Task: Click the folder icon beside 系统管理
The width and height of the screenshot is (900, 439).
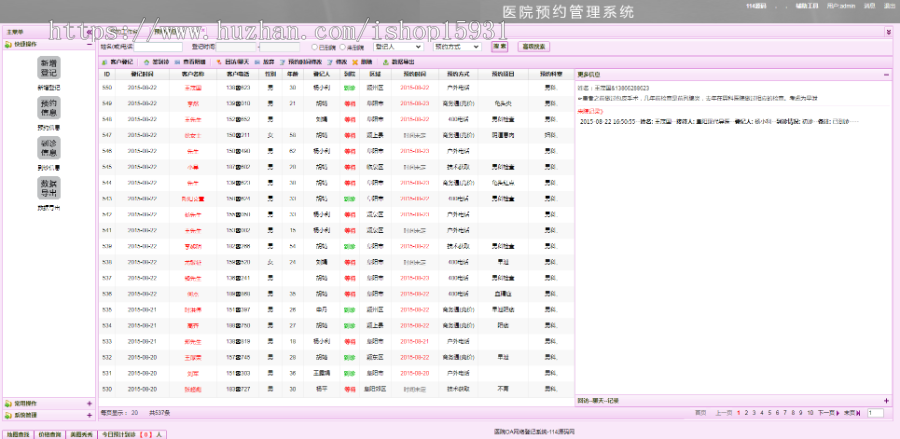Action: pos(8,415)
